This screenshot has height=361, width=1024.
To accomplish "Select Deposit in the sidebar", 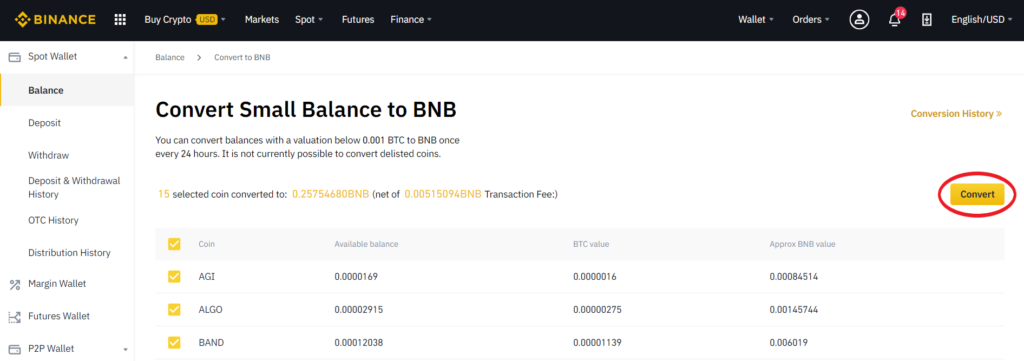I will 44,123.
